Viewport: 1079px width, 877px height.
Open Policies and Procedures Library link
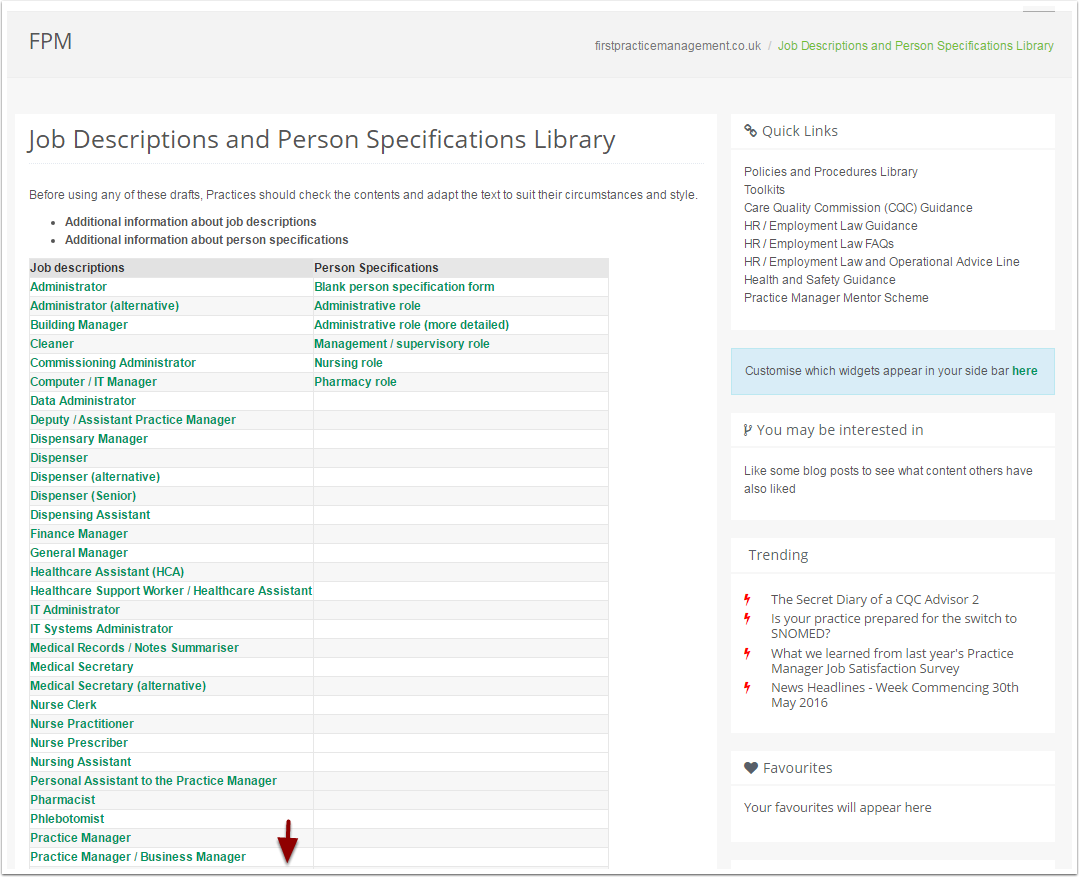pyautogui.click(x=830, y=172)
